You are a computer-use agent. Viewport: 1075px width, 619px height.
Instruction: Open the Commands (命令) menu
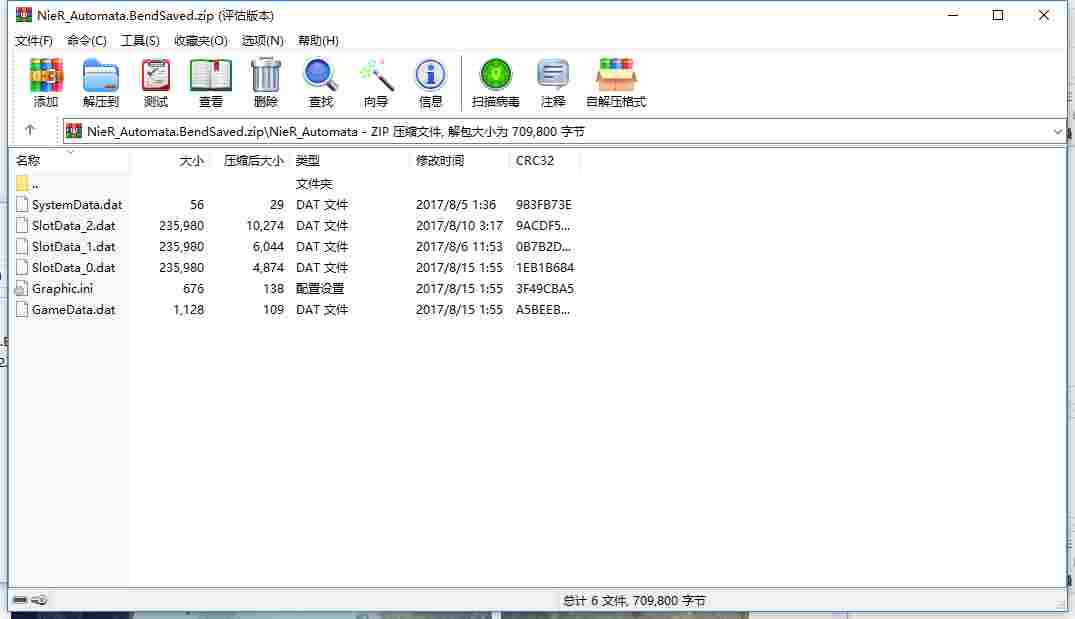[x=86, y=40]
